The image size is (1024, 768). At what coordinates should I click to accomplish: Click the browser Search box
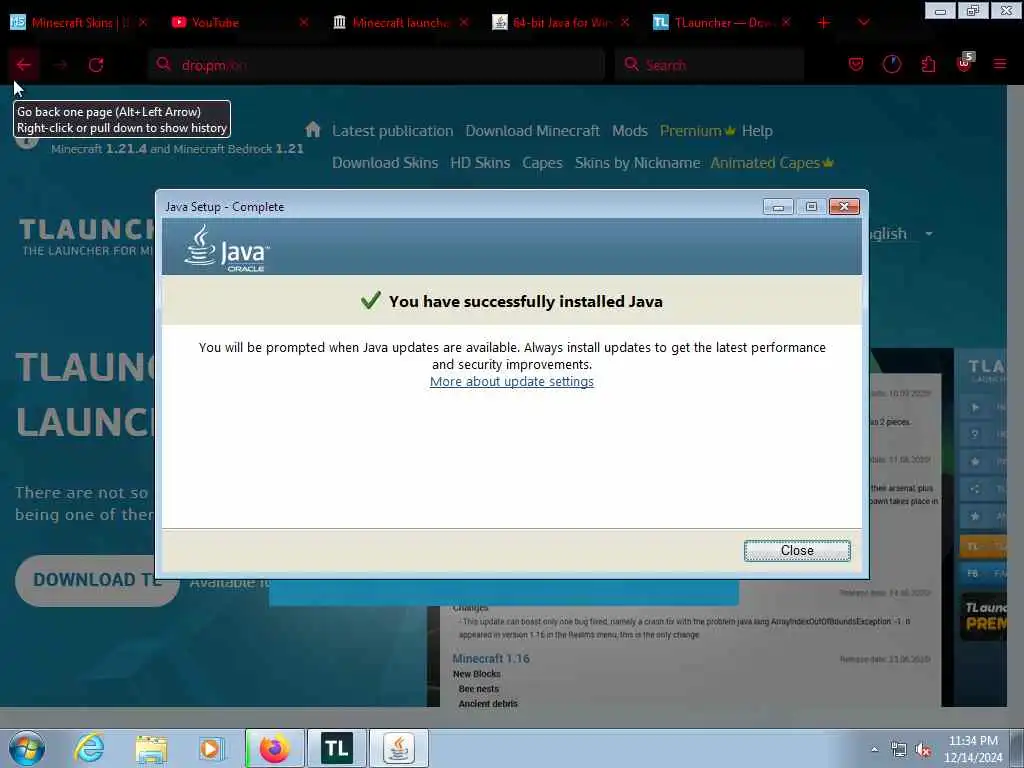pyautogui.click(x=709, y=65)
